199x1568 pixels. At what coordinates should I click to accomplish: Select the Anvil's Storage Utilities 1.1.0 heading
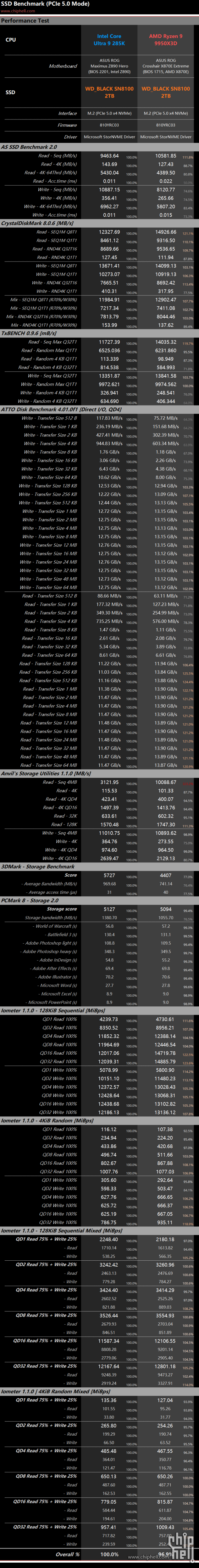point(46,774)
